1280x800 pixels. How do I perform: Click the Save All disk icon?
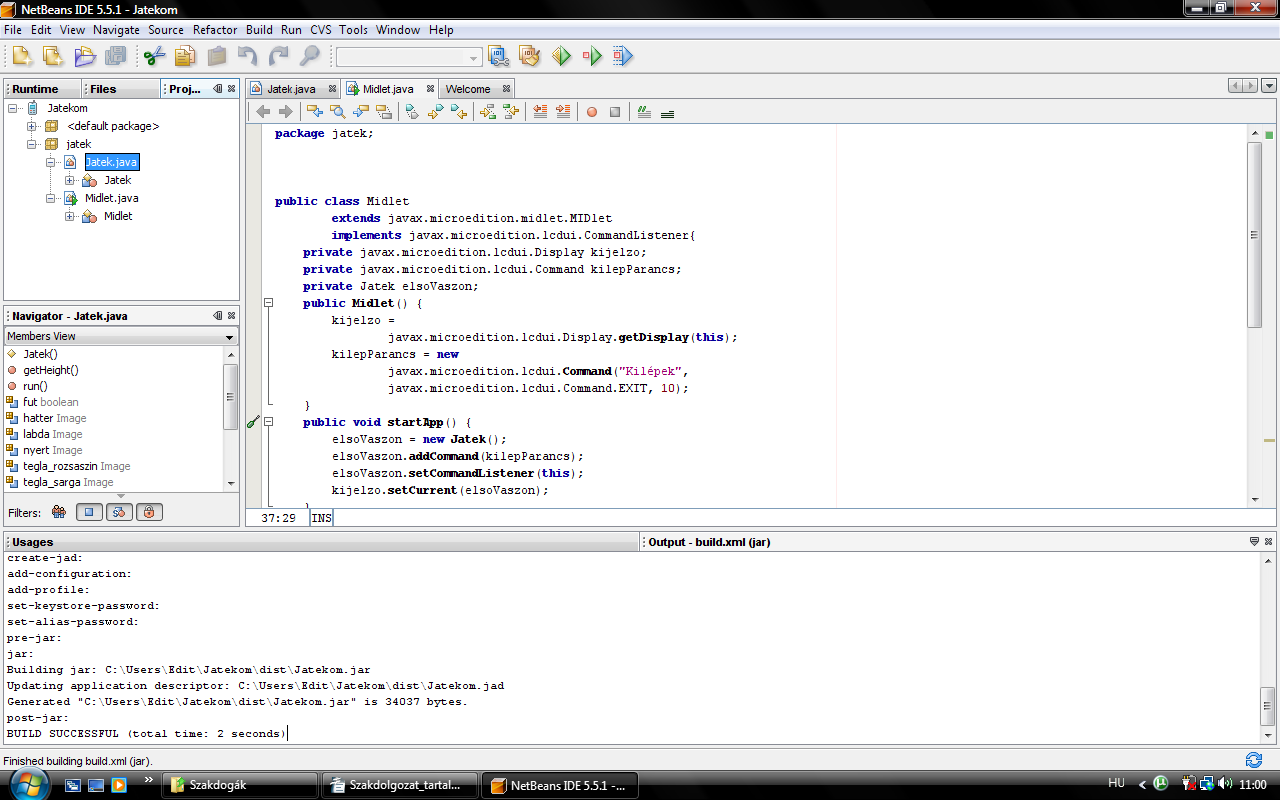116,57
